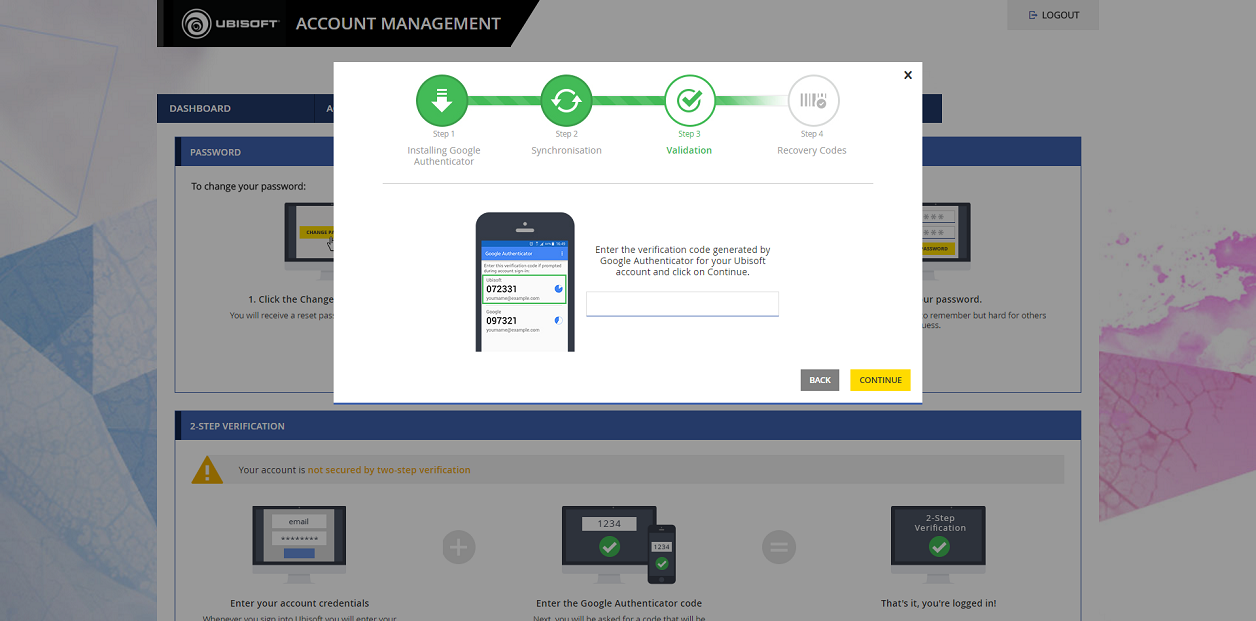The width and height of the screenshot is (1256, 621).
Task: Close the two-step setup dialog
Action: coord(908,75)
